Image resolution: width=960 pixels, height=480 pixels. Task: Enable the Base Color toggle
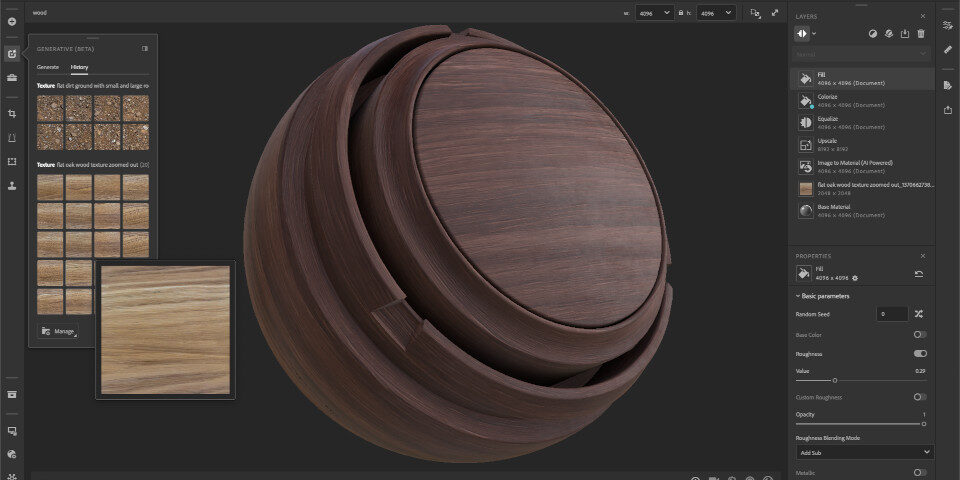click(920, 334)
